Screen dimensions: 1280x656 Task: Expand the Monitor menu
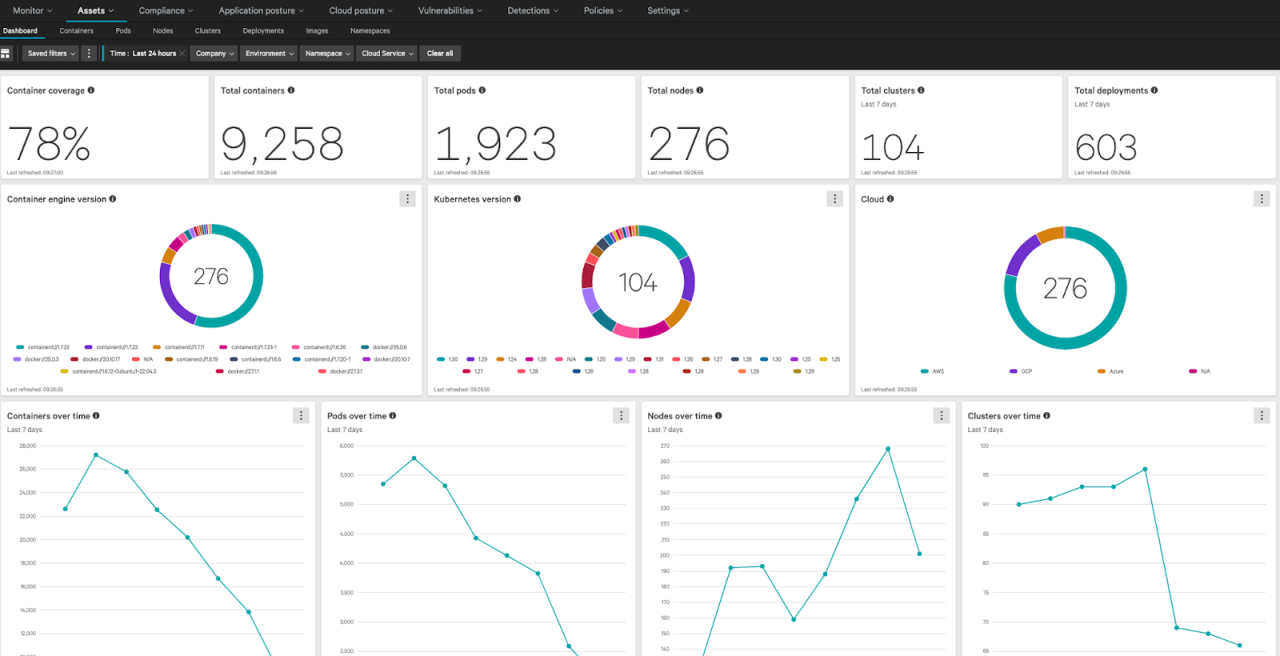tap(33, 11)
